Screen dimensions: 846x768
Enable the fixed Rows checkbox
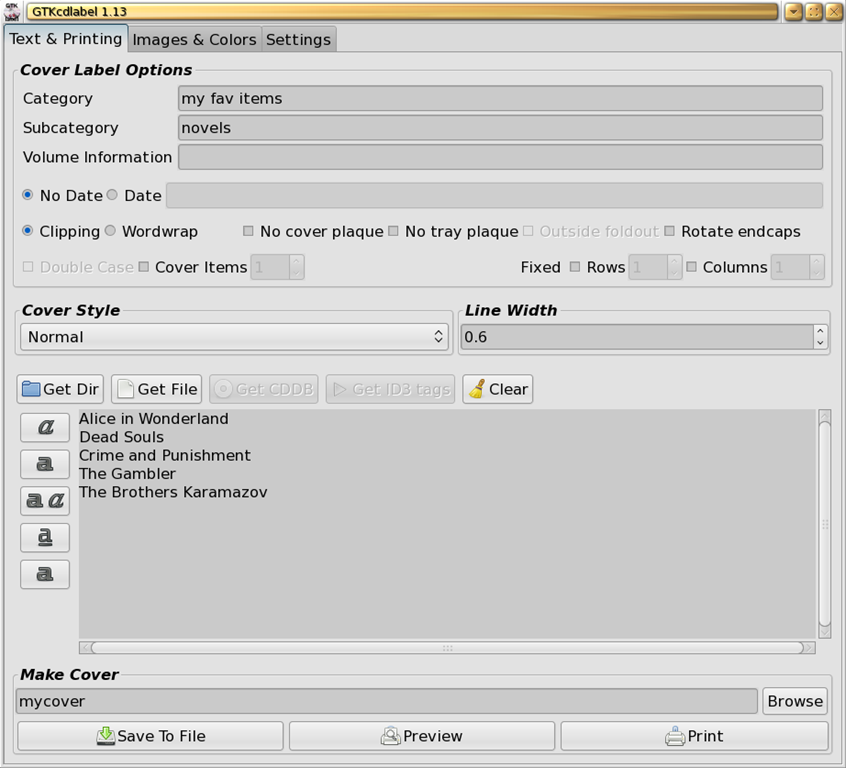(575, 267)
